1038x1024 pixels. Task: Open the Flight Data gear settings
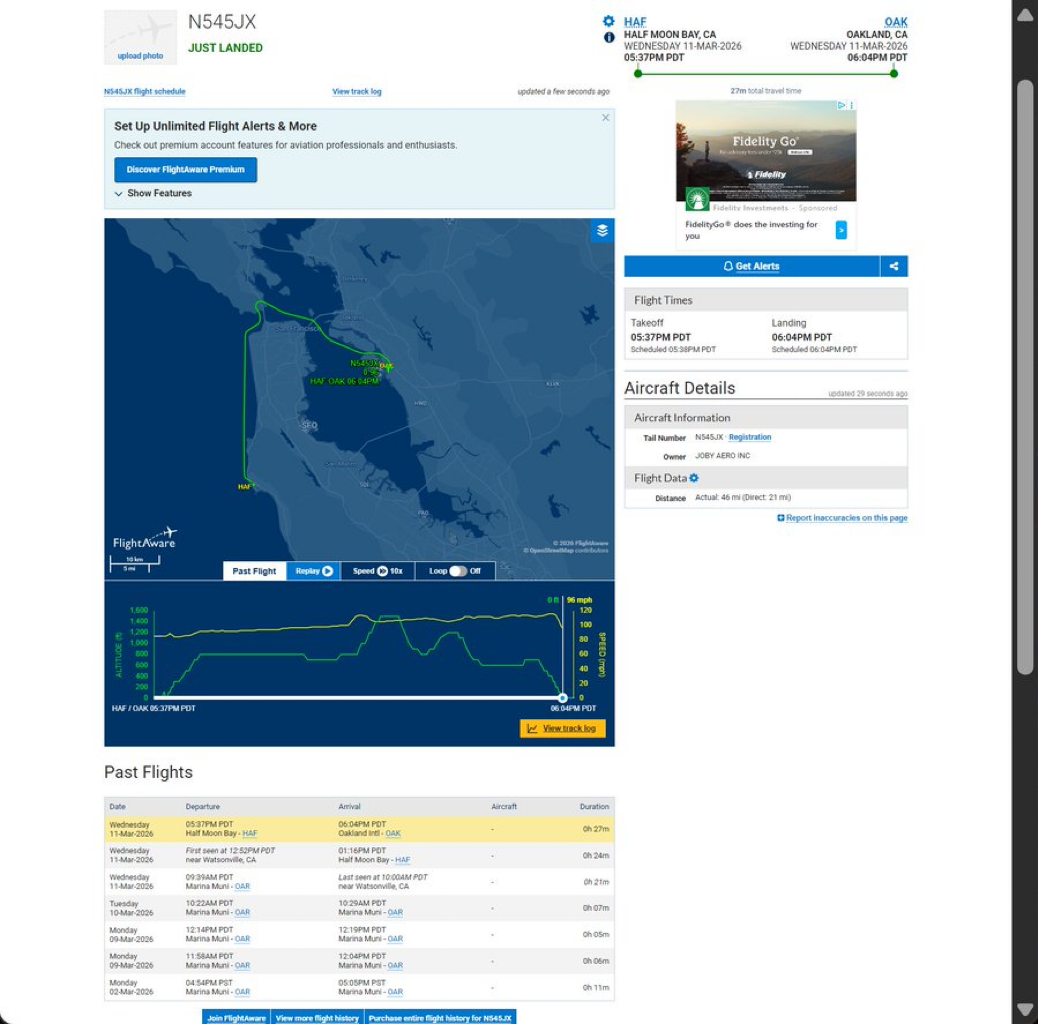coord(694,478)
